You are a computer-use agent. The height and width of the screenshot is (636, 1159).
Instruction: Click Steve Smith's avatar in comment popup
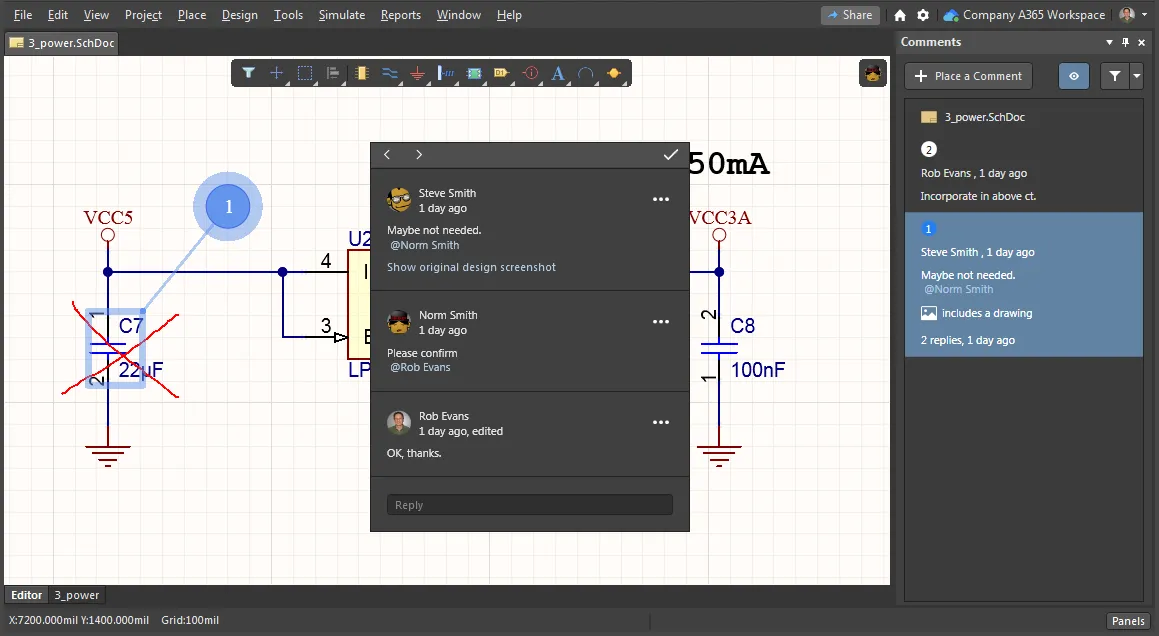pyautogui.click(x=399, y=200)
